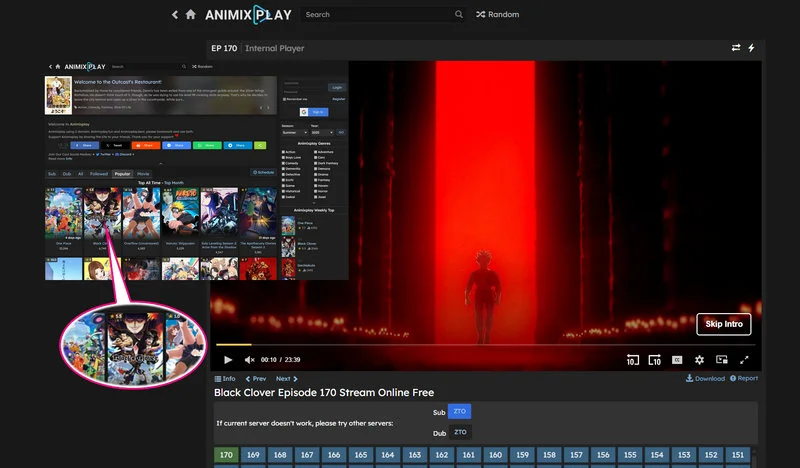Open episode 165

click(361, 455)
